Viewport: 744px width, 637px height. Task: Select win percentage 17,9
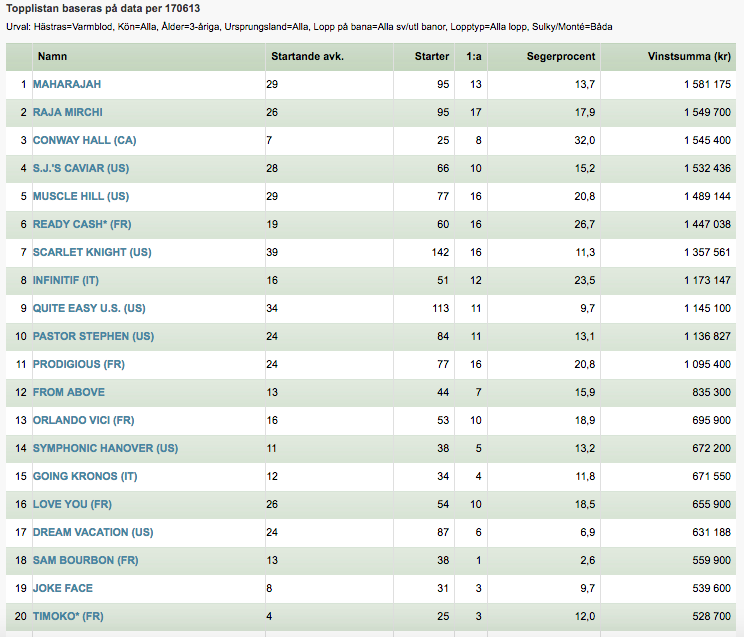585,112
